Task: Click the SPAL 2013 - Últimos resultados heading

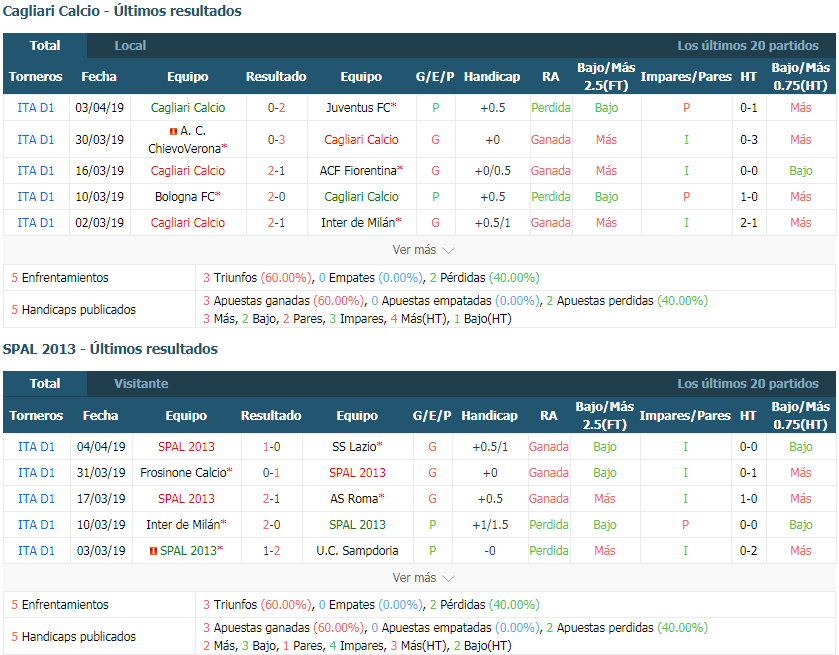Action: point(110,349)
